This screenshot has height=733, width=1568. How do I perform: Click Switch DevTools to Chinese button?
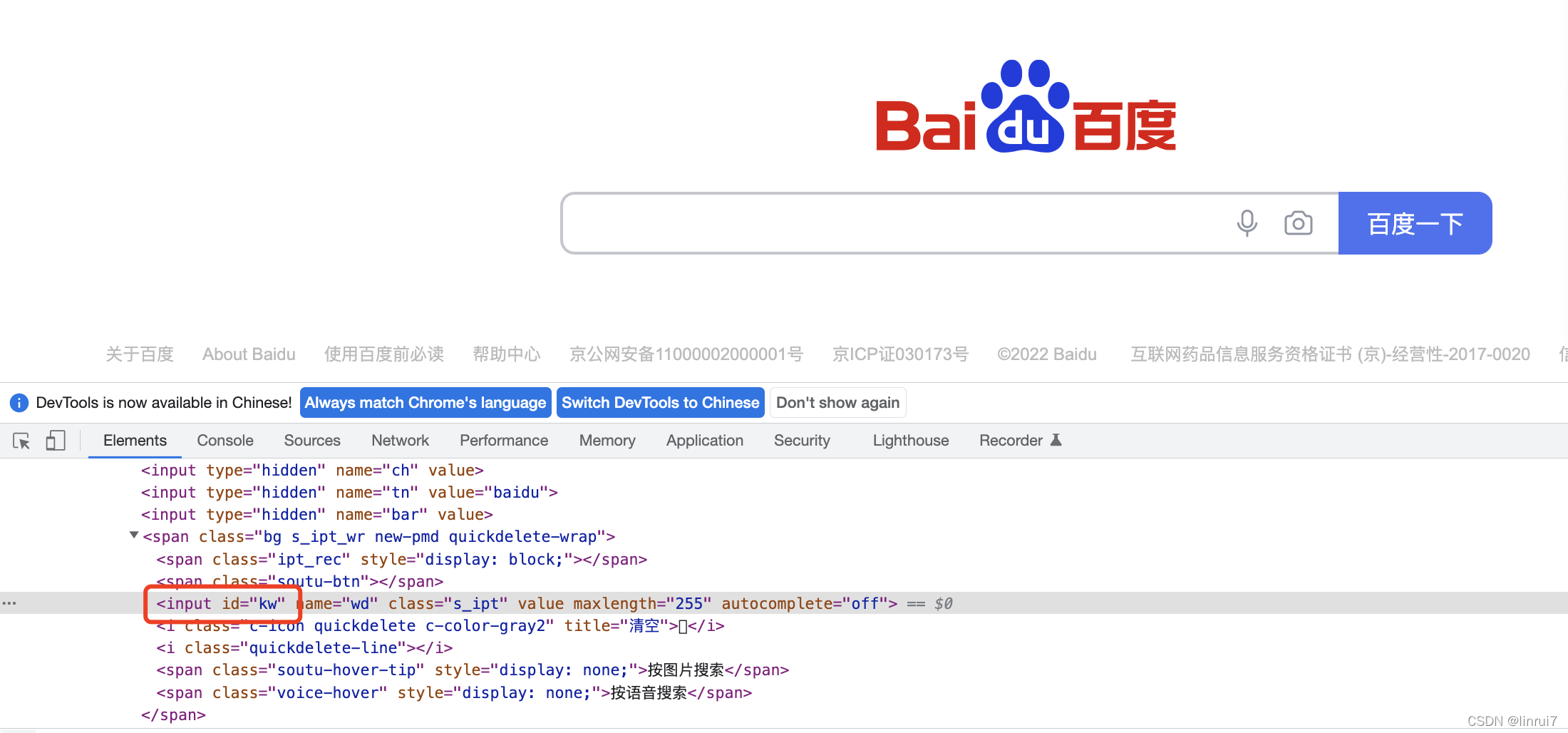pos(661,403)
